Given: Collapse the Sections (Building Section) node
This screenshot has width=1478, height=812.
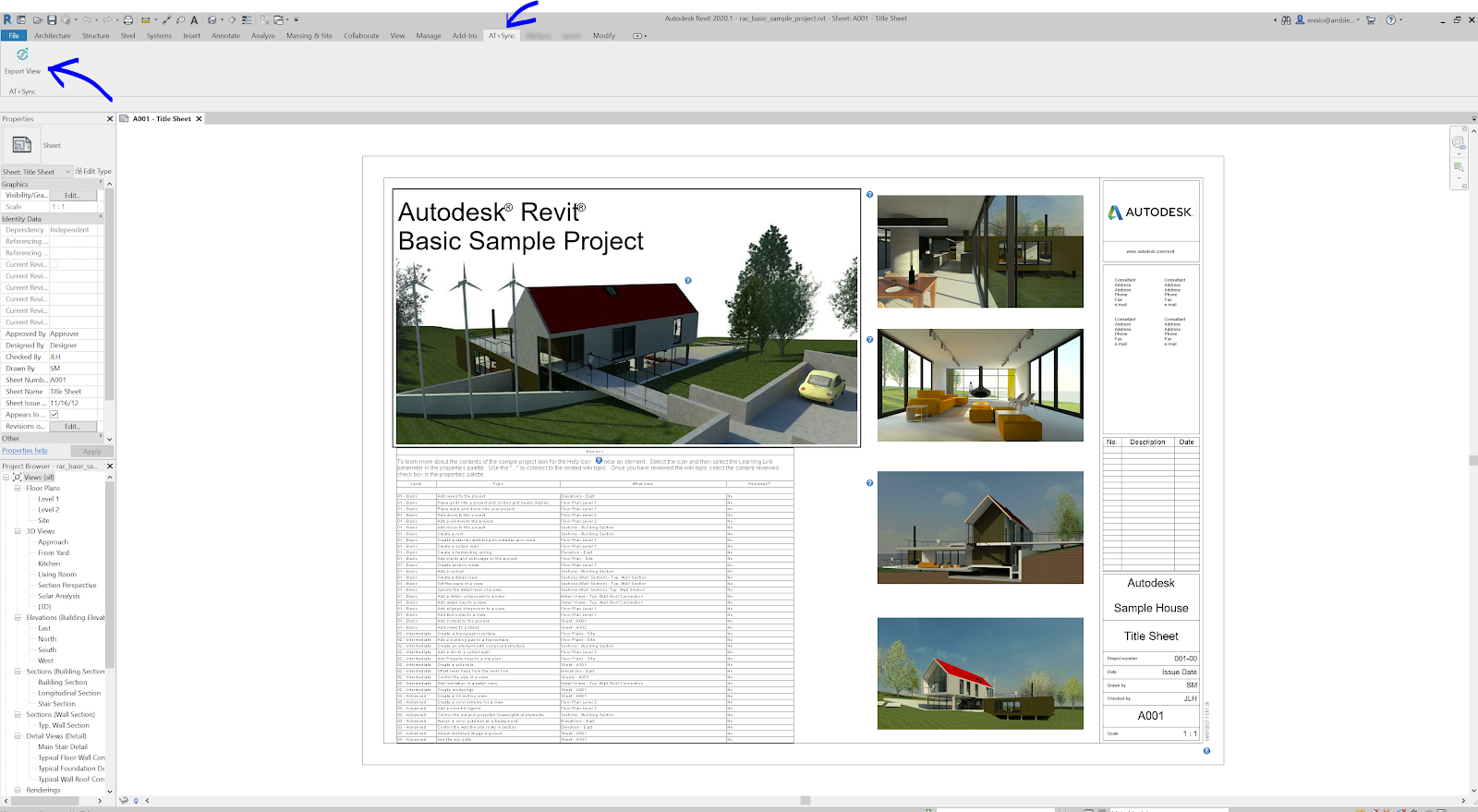Looking at the screenshot, I should (x=18, y=672).
